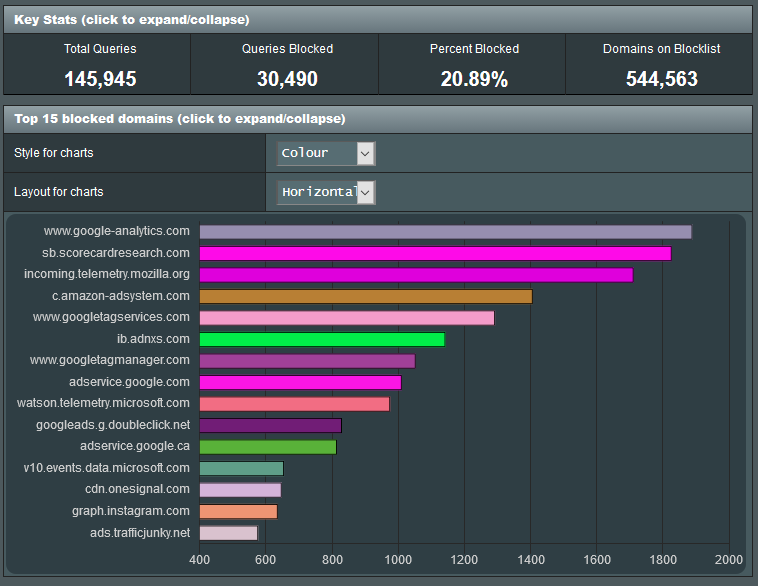Click the graph.instagram.com orange bar
Screen dimensions: 758x586
coord(238,512)
